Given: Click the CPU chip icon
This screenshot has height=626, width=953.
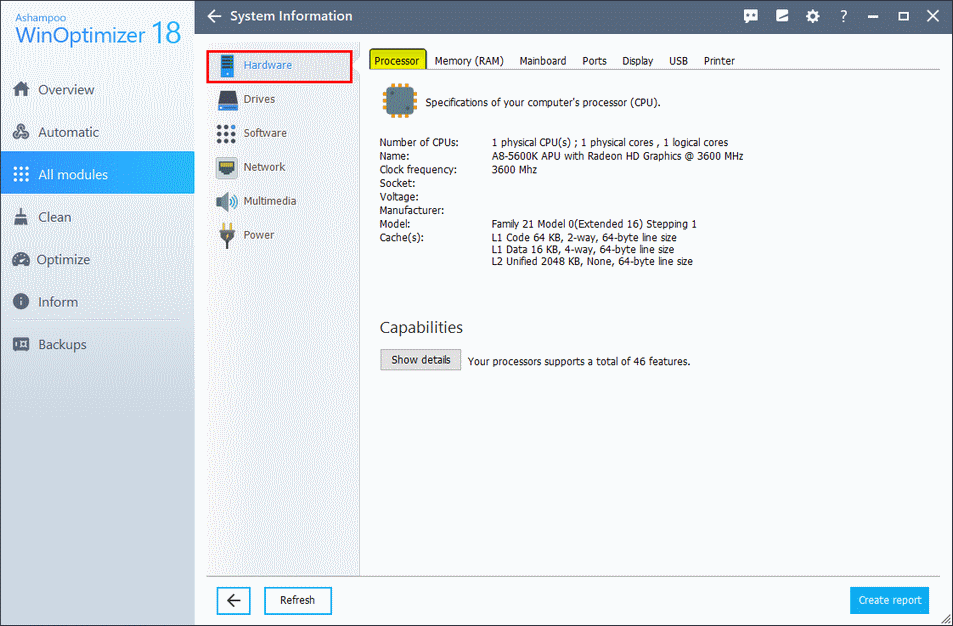Looking at the screenshot, I should click(x=399, y=101).
